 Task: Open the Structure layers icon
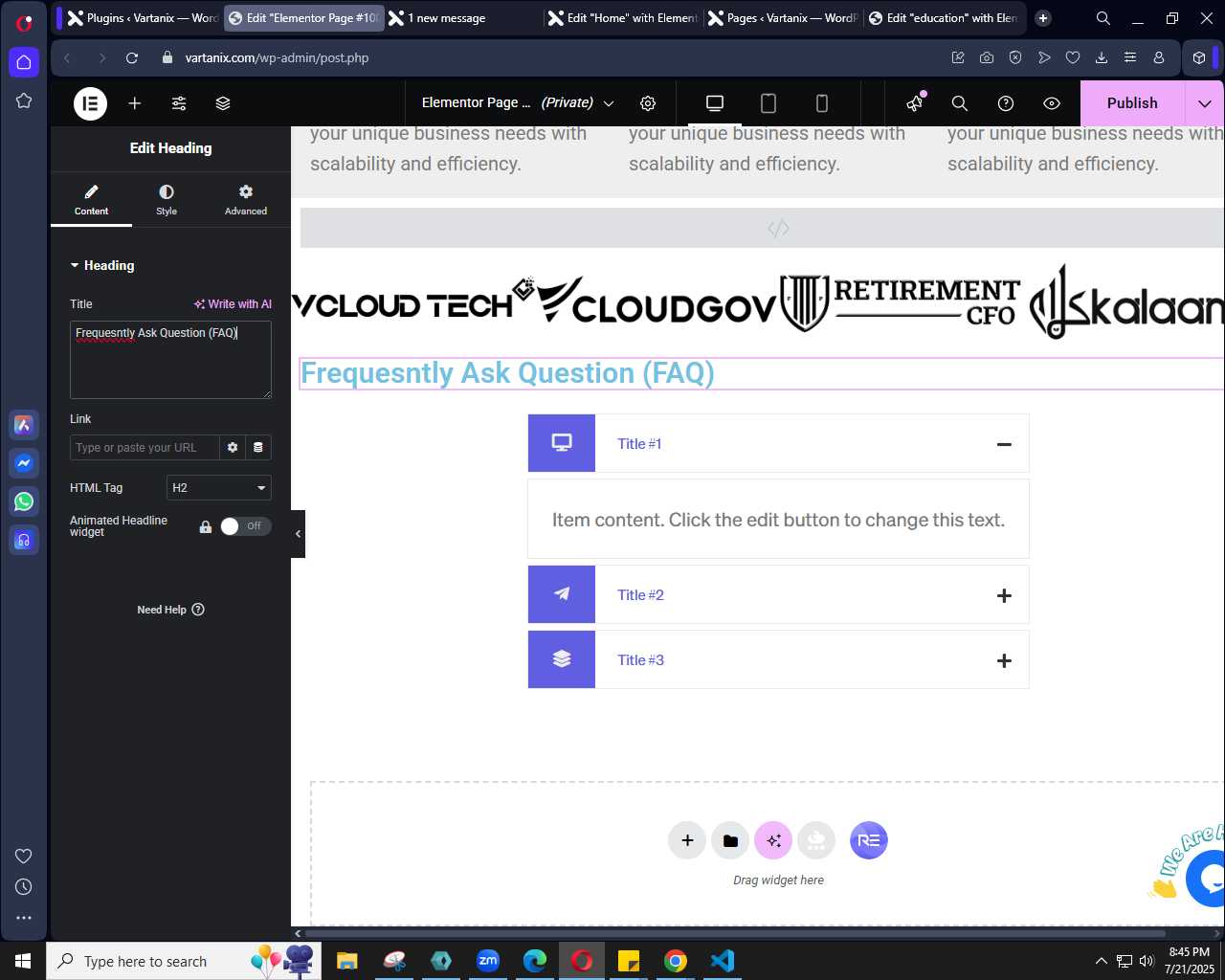click(x=223, y=103)
